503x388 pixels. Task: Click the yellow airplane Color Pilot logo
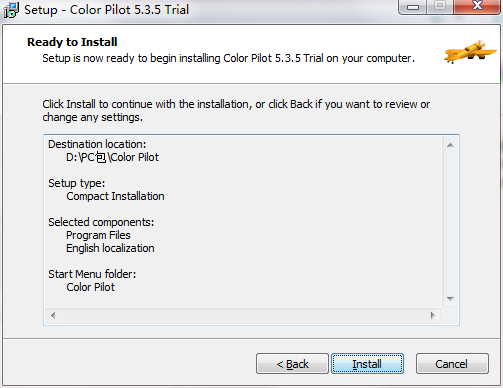tap(470, 51)
